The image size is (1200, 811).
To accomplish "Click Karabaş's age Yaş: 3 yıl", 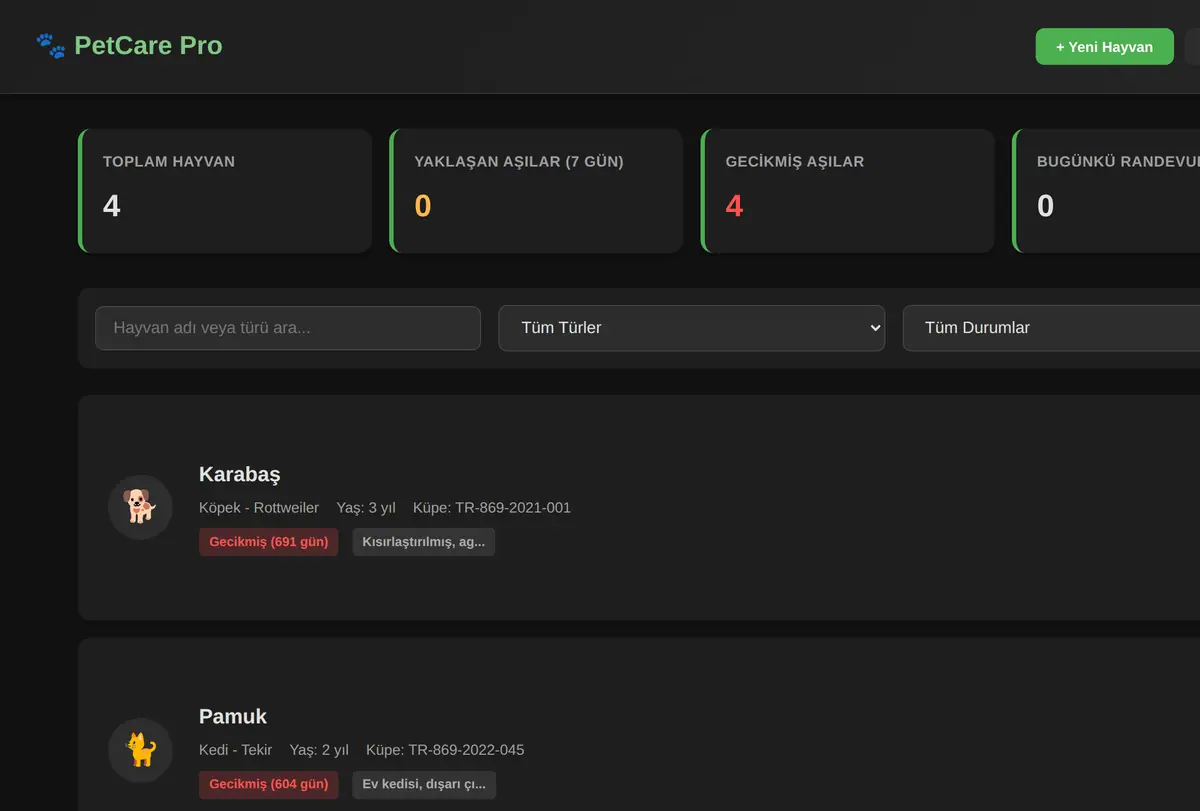I will coord(366,508).
